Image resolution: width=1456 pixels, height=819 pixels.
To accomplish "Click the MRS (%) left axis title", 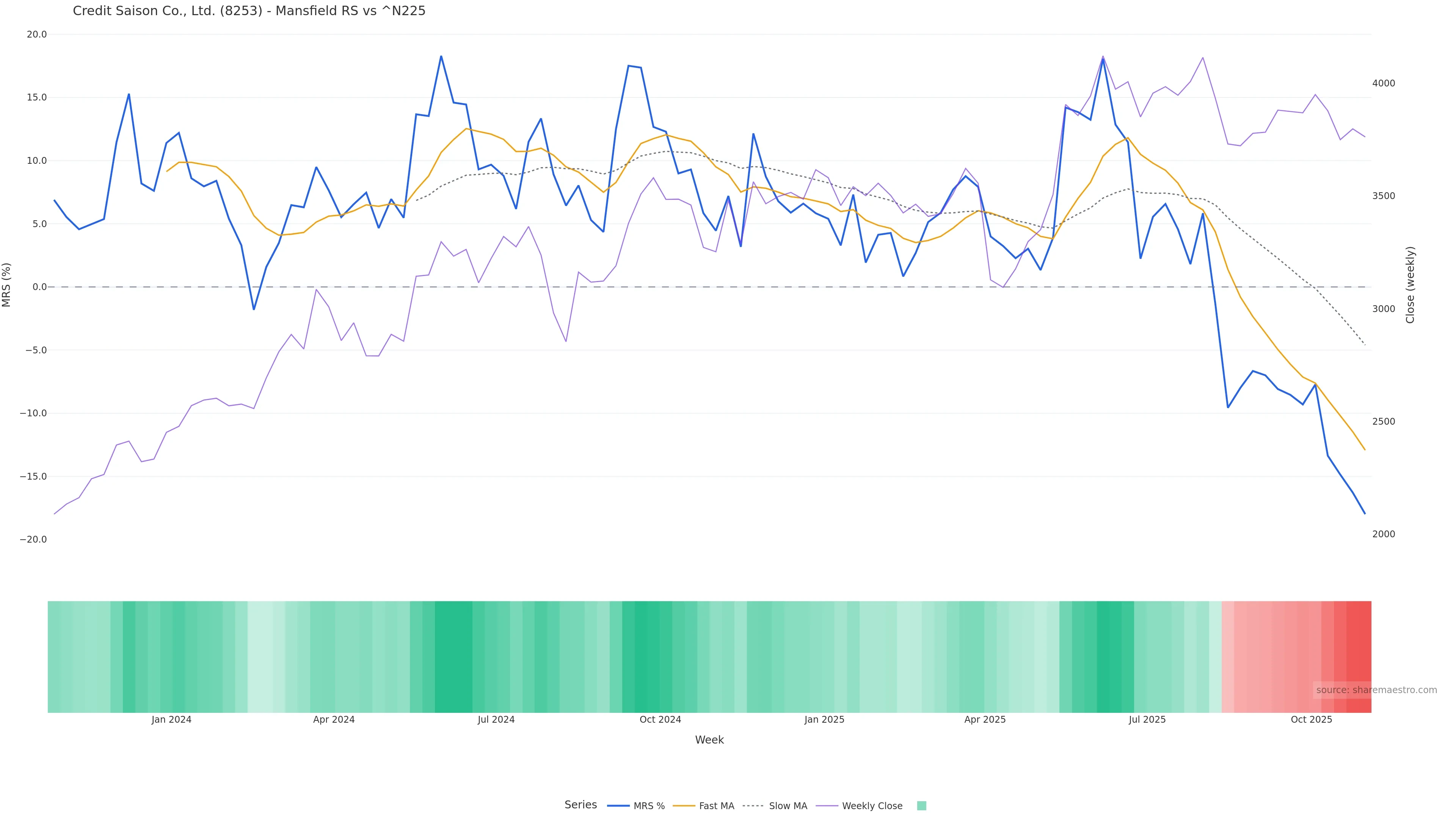I will tap(7, 285).
